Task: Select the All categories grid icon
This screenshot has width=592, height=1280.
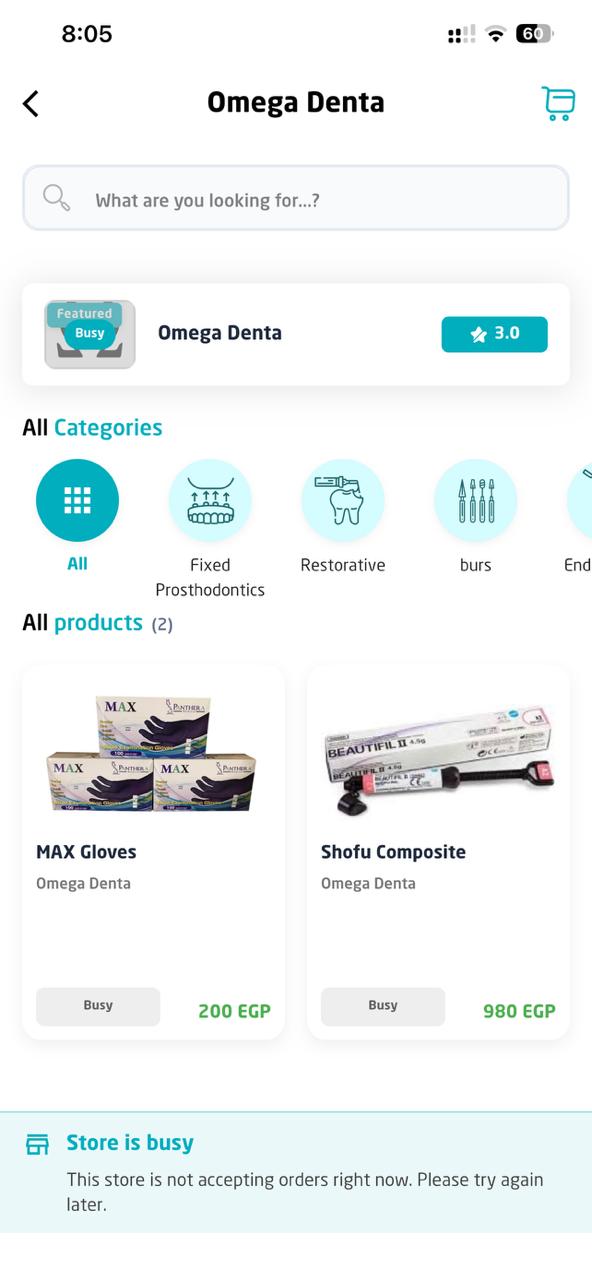Action: point(77,500)
